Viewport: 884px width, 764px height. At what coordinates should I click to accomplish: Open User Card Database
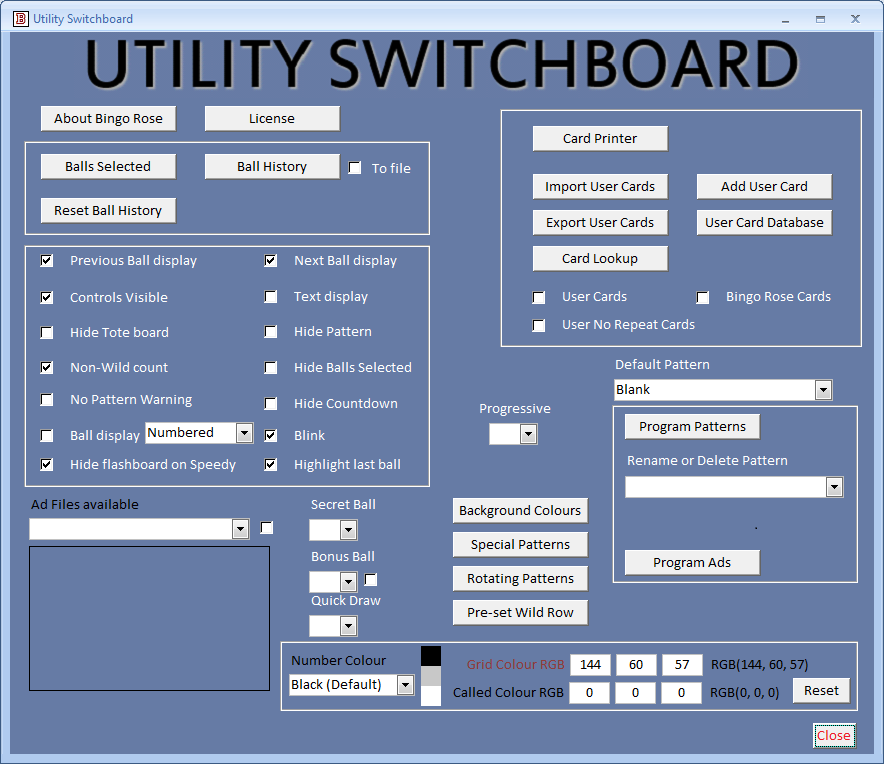tap(764, 223)
